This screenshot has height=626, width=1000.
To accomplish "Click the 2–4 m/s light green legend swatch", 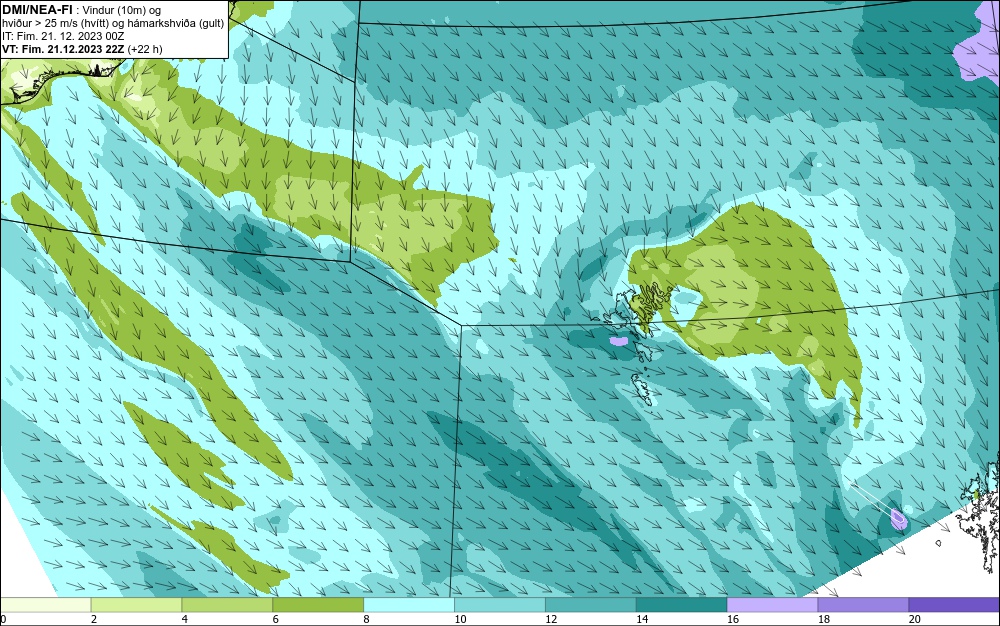I will pyautogui.click(x=136, y=604).
